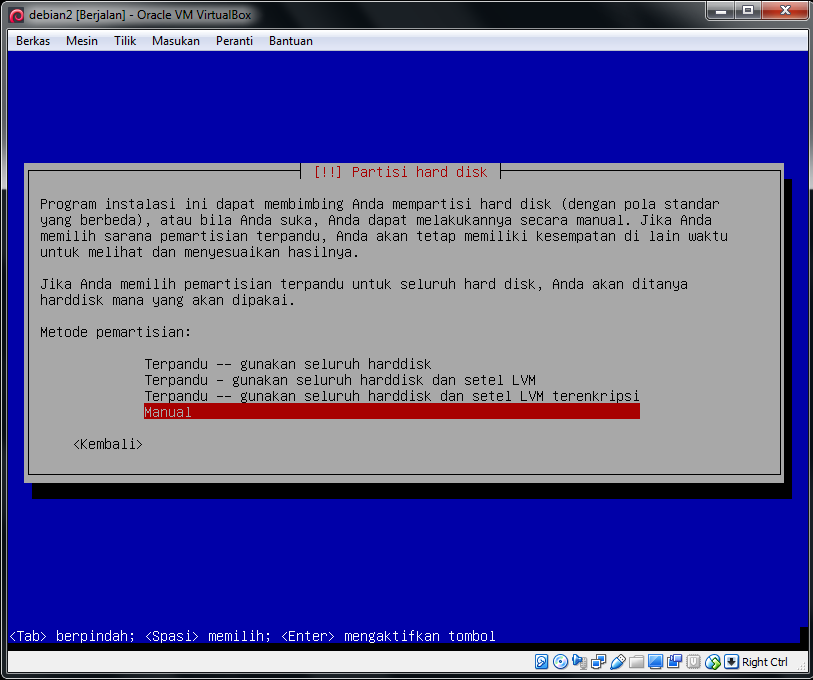Open the Peranti menu
This screenshot has height=680, width=813.
(234, 41)
